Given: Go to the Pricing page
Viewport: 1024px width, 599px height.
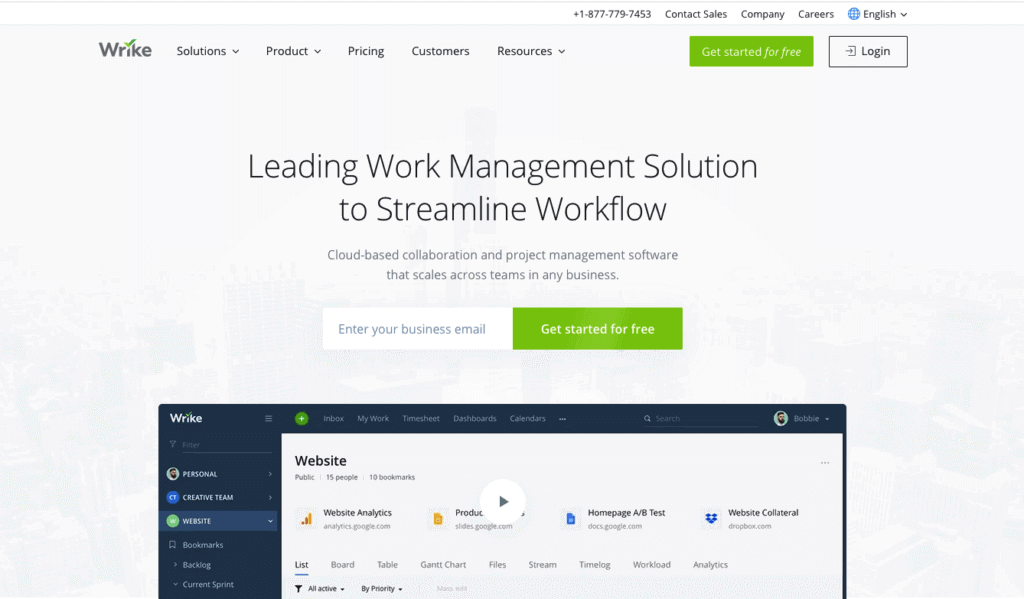Looking at the screenshot, I should point(366,51).
